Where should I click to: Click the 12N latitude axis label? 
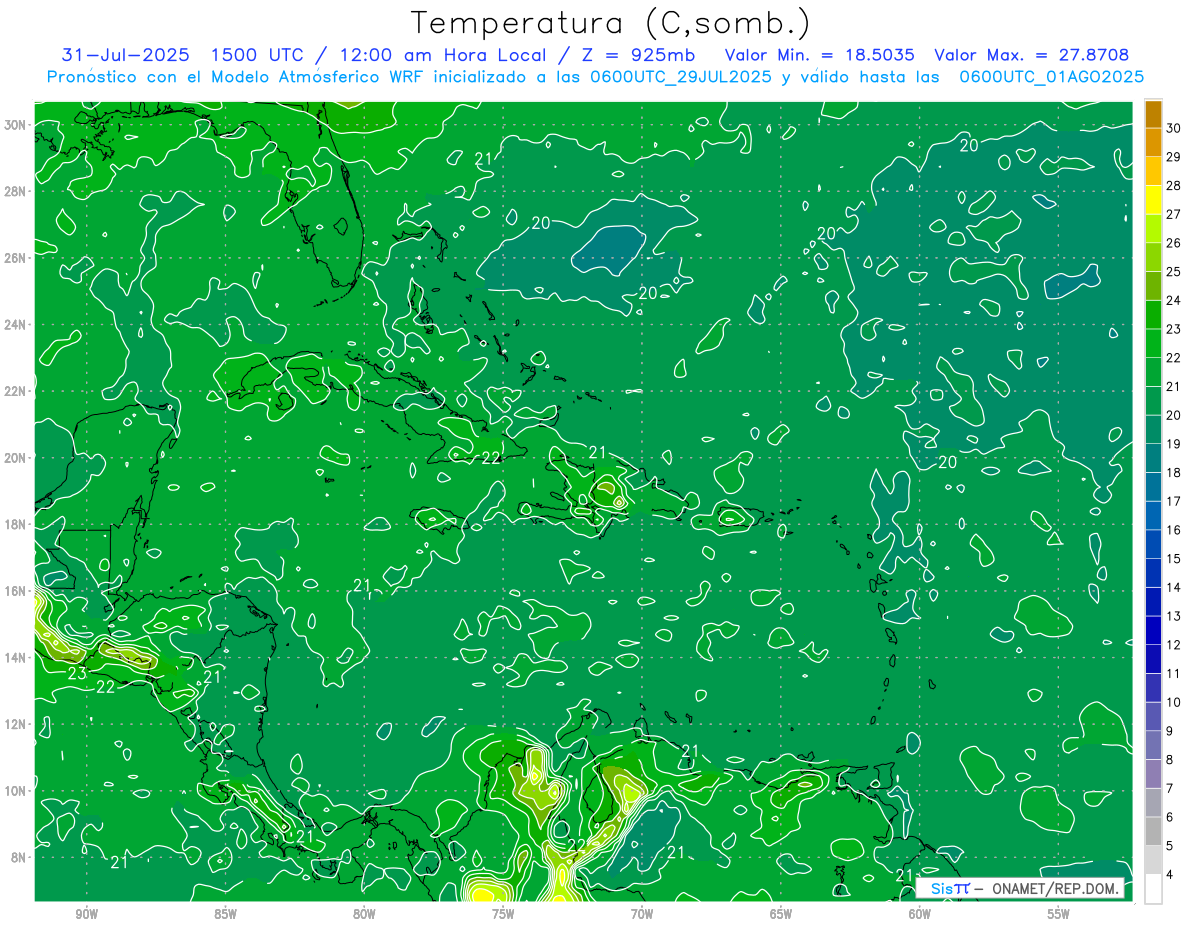(x=15, y=724)
